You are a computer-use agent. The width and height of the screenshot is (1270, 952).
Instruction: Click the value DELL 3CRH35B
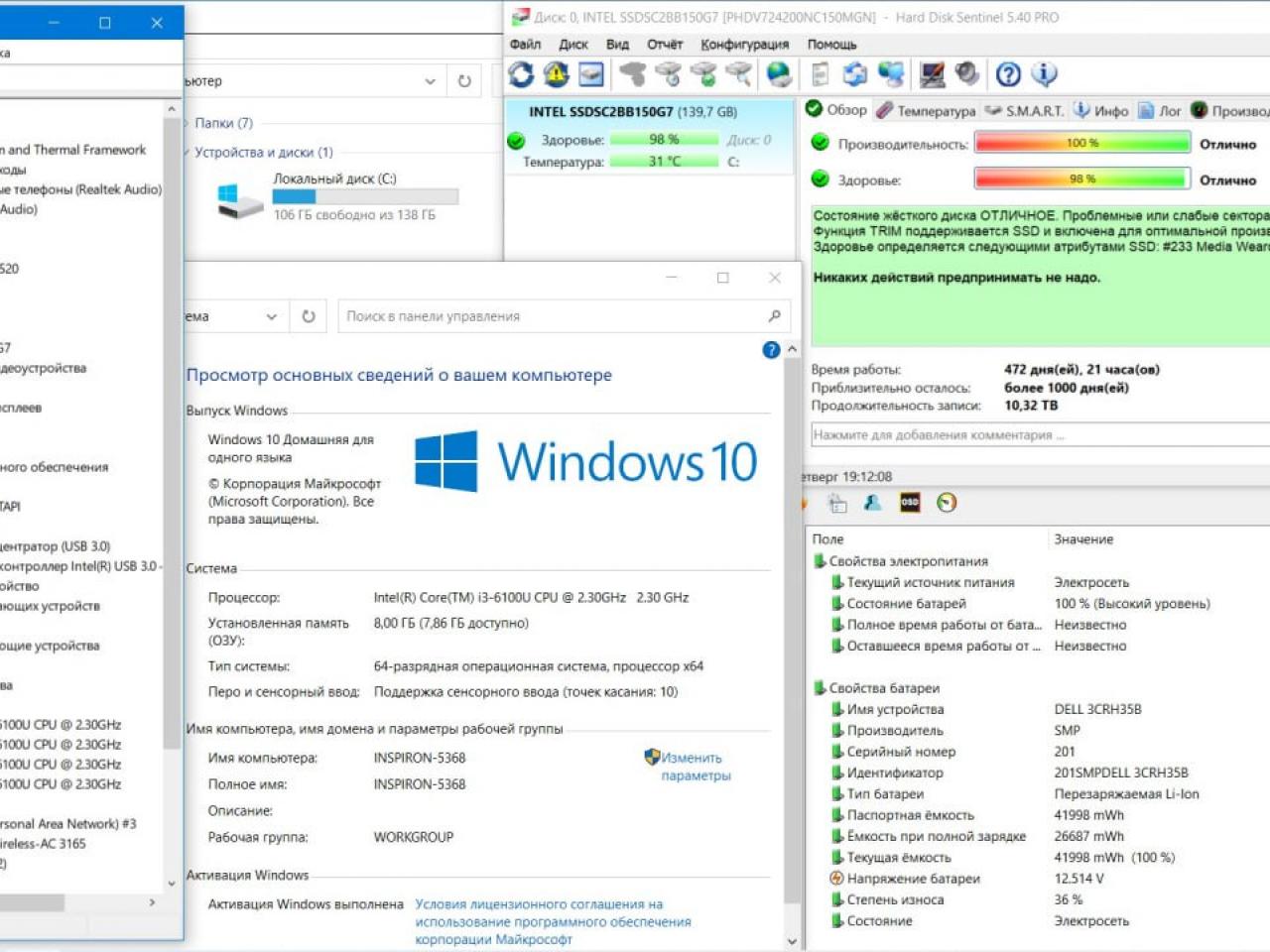pos(1097,709)
